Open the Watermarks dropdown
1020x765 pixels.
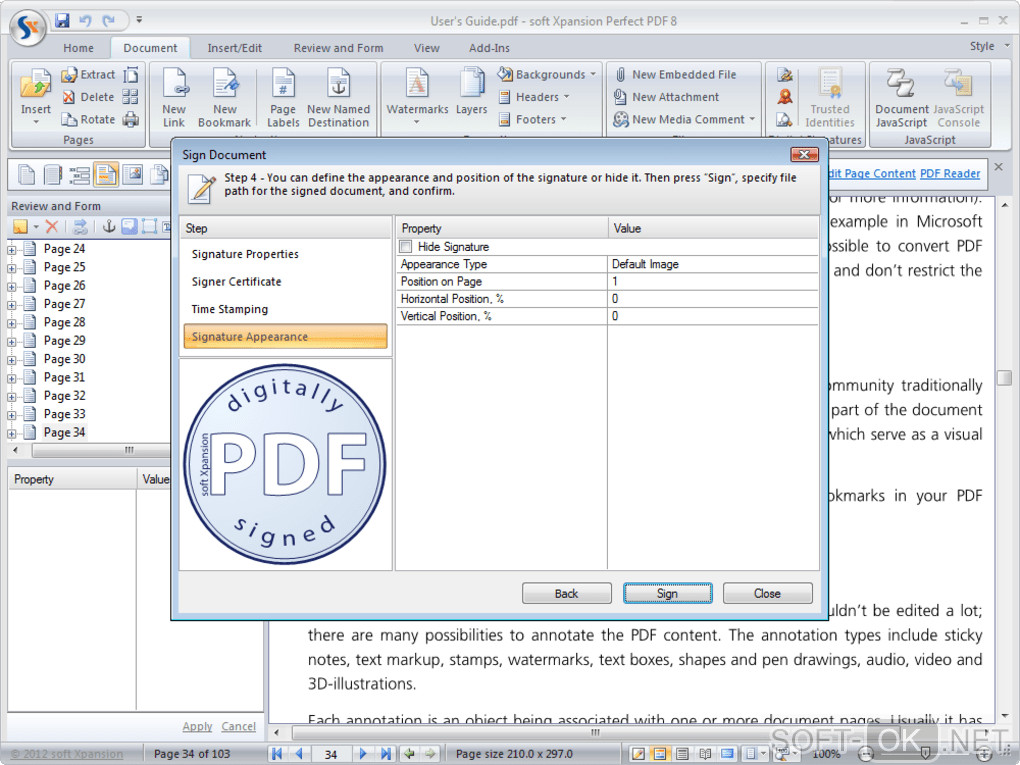(417, 98)
